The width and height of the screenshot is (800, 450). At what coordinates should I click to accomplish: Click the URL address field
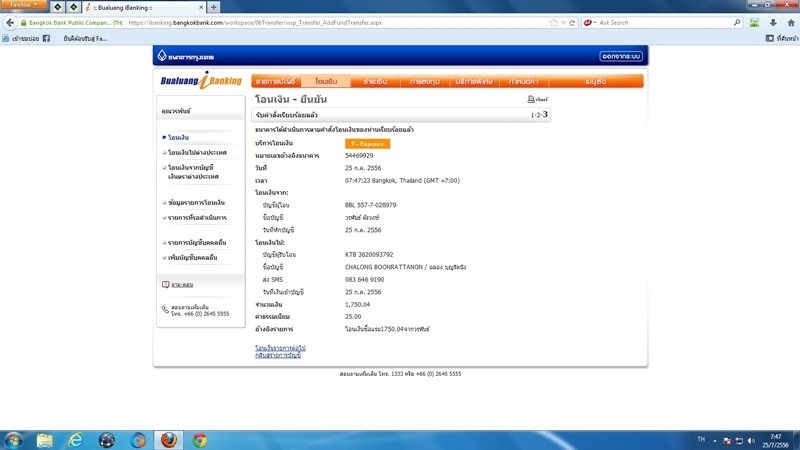337,22
